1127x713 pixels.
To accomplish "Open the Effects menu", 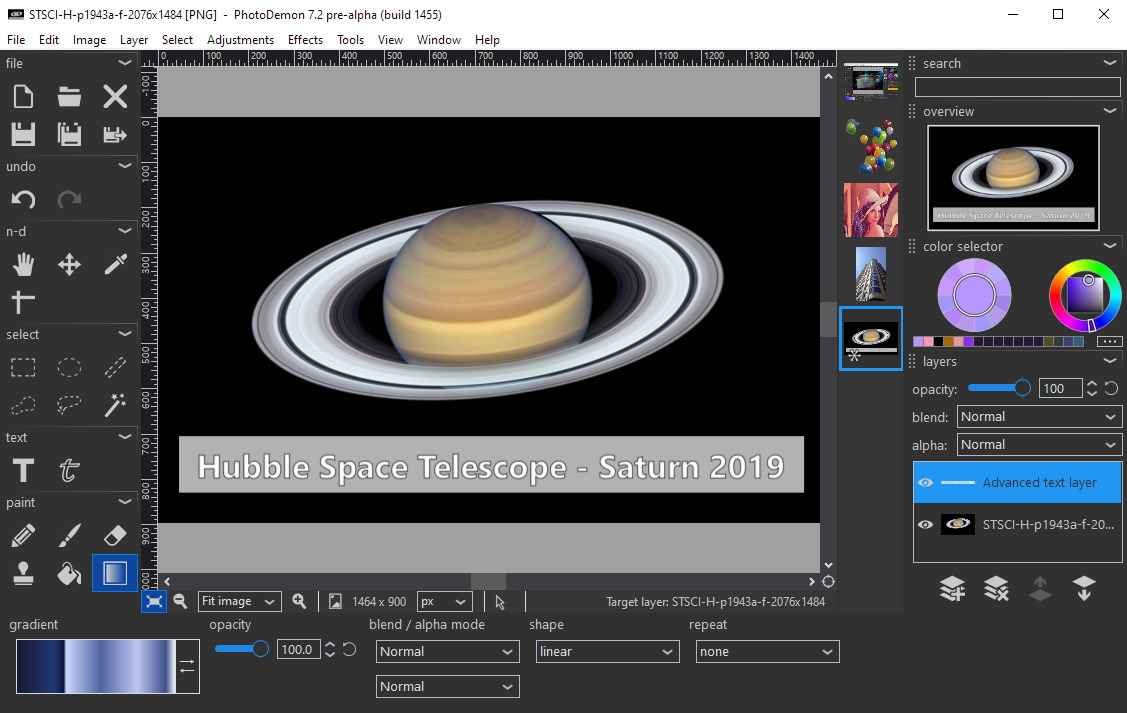I will tap(305, 39).
